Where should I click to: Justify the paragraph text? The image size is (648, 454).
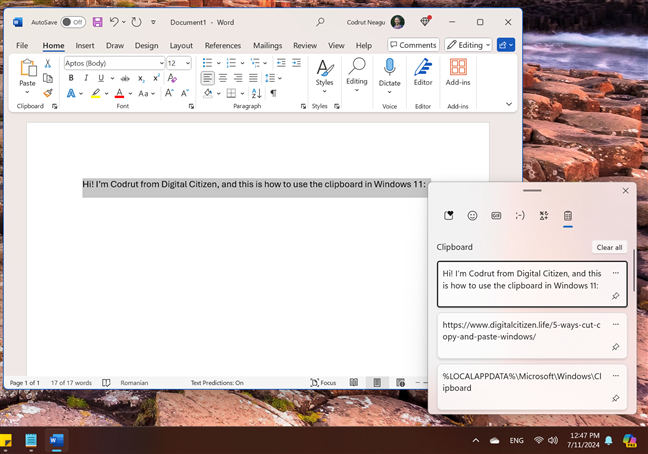[x=253, y=78]
